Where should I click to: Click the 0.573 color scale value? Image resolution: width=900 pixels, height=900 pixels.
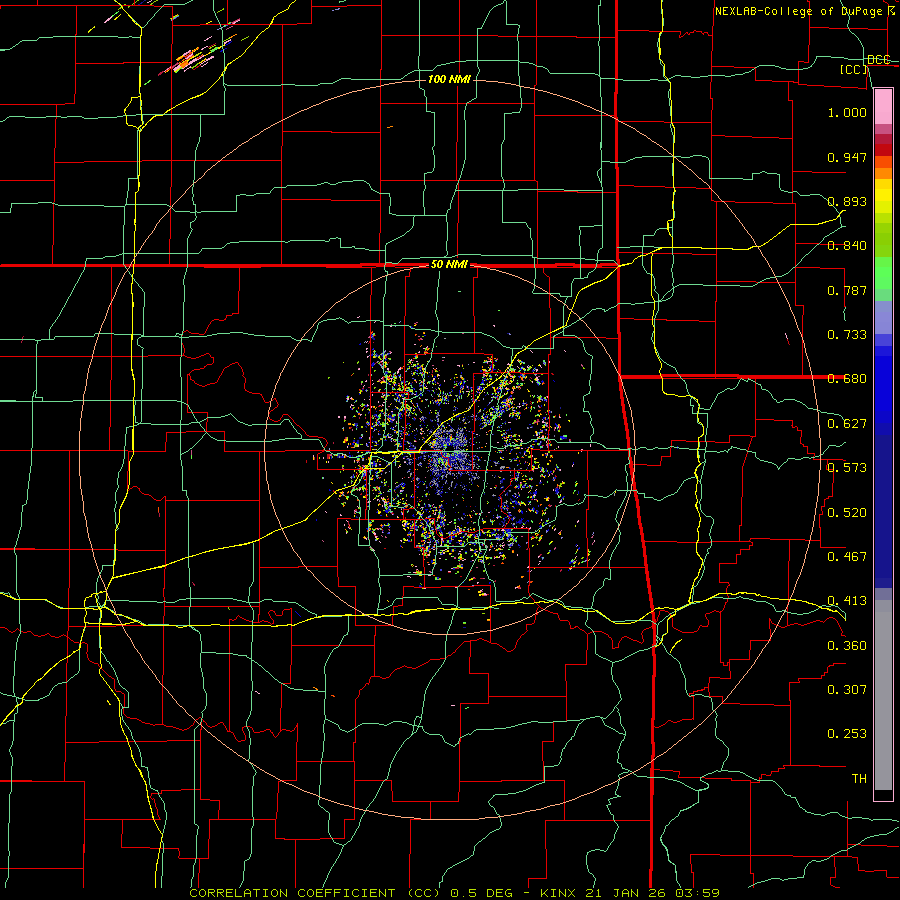[847, 468]
